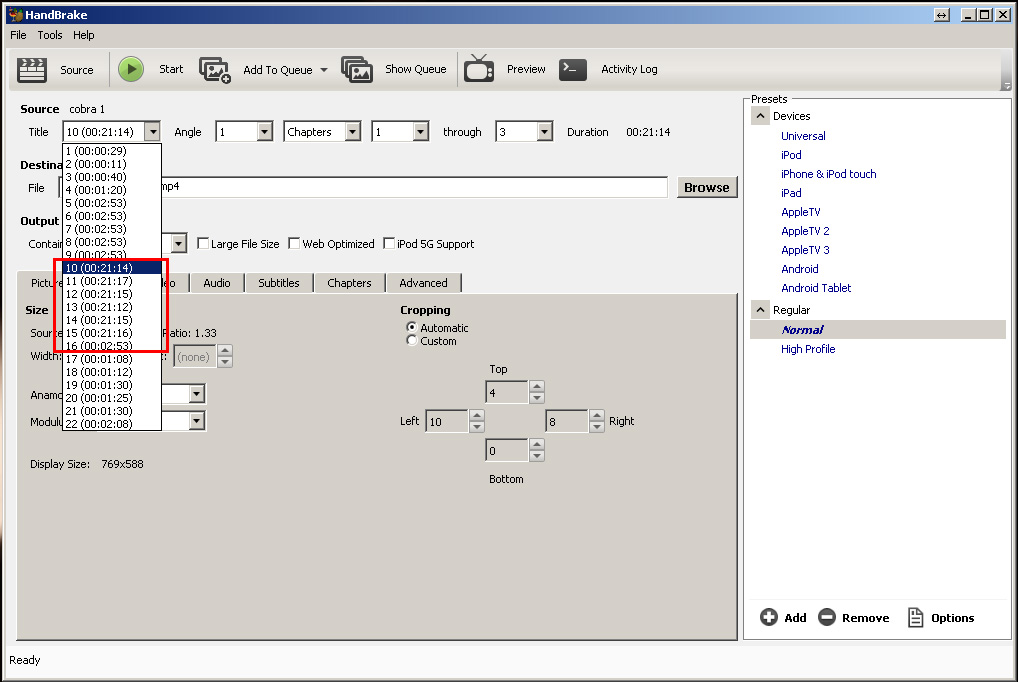Select title 19 (00:01:30) from list
The width and height of the screenshot is (1018, 682).
pos(112,385)
